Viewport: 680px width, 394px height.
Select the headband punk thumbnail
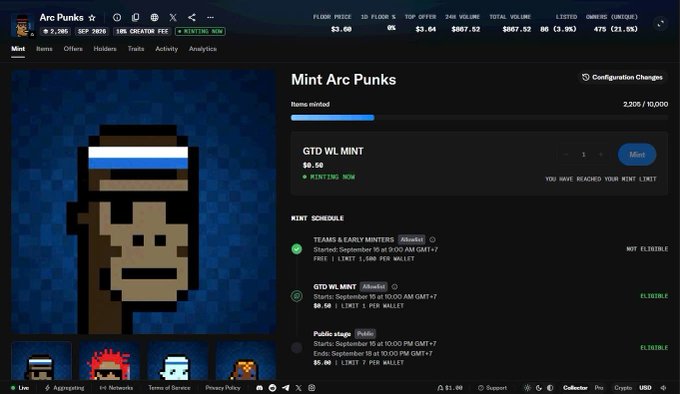click(42, 361)
